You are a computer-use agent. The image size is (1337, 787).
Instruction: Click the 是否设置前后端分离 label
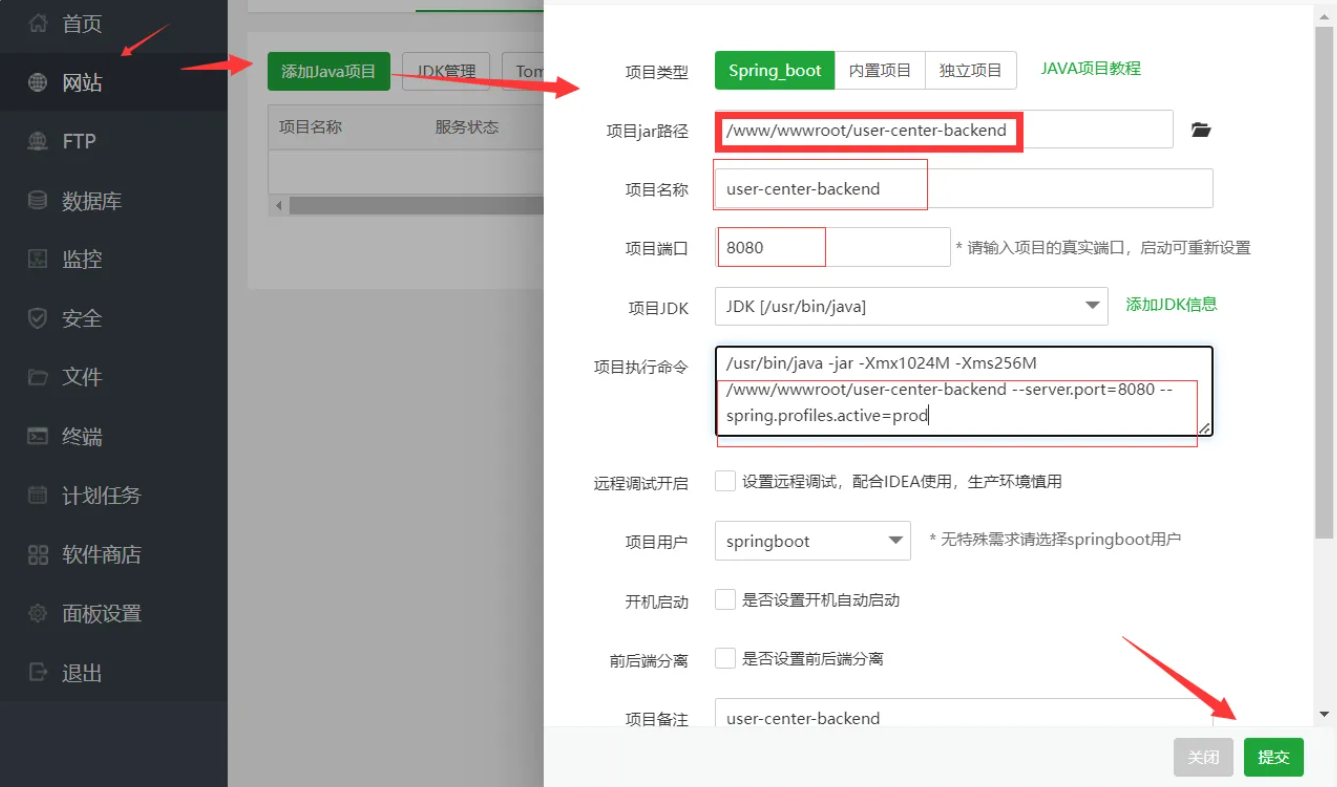click(x=813, y=658)
